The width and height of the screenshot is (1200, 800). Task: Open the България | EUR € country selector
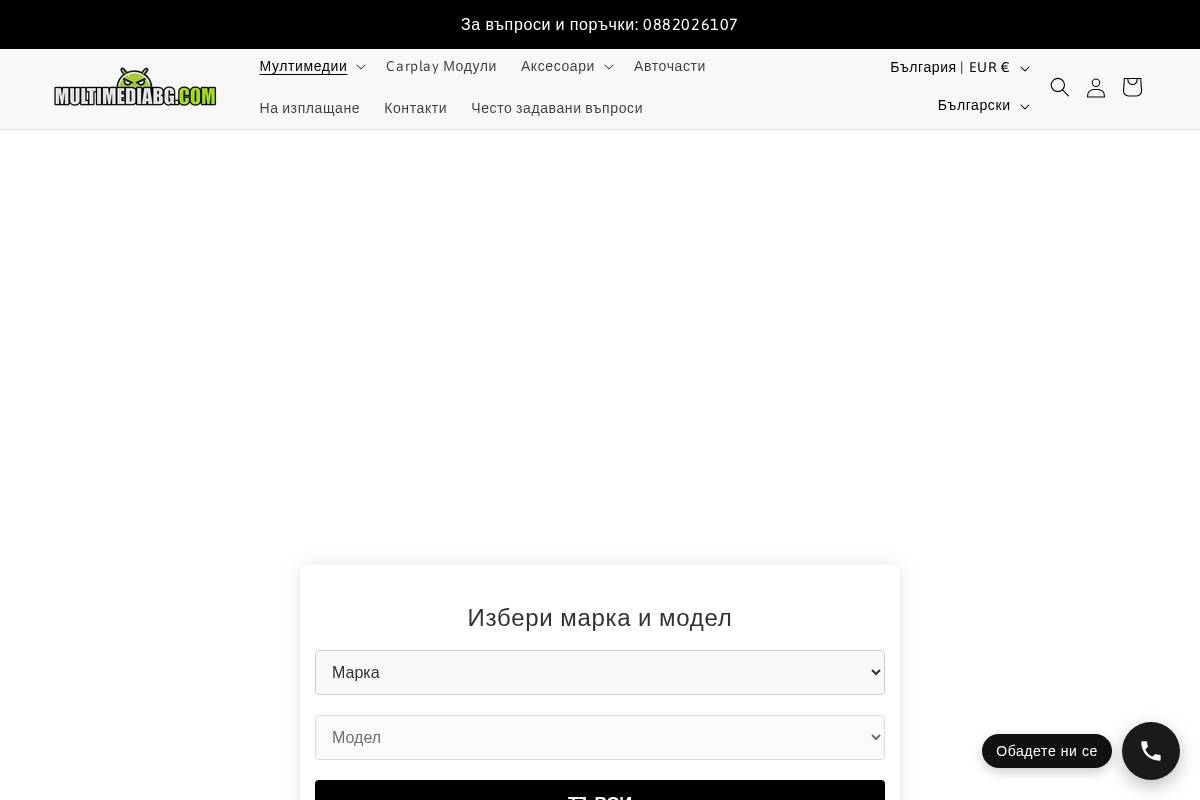(x=959, y=67)
